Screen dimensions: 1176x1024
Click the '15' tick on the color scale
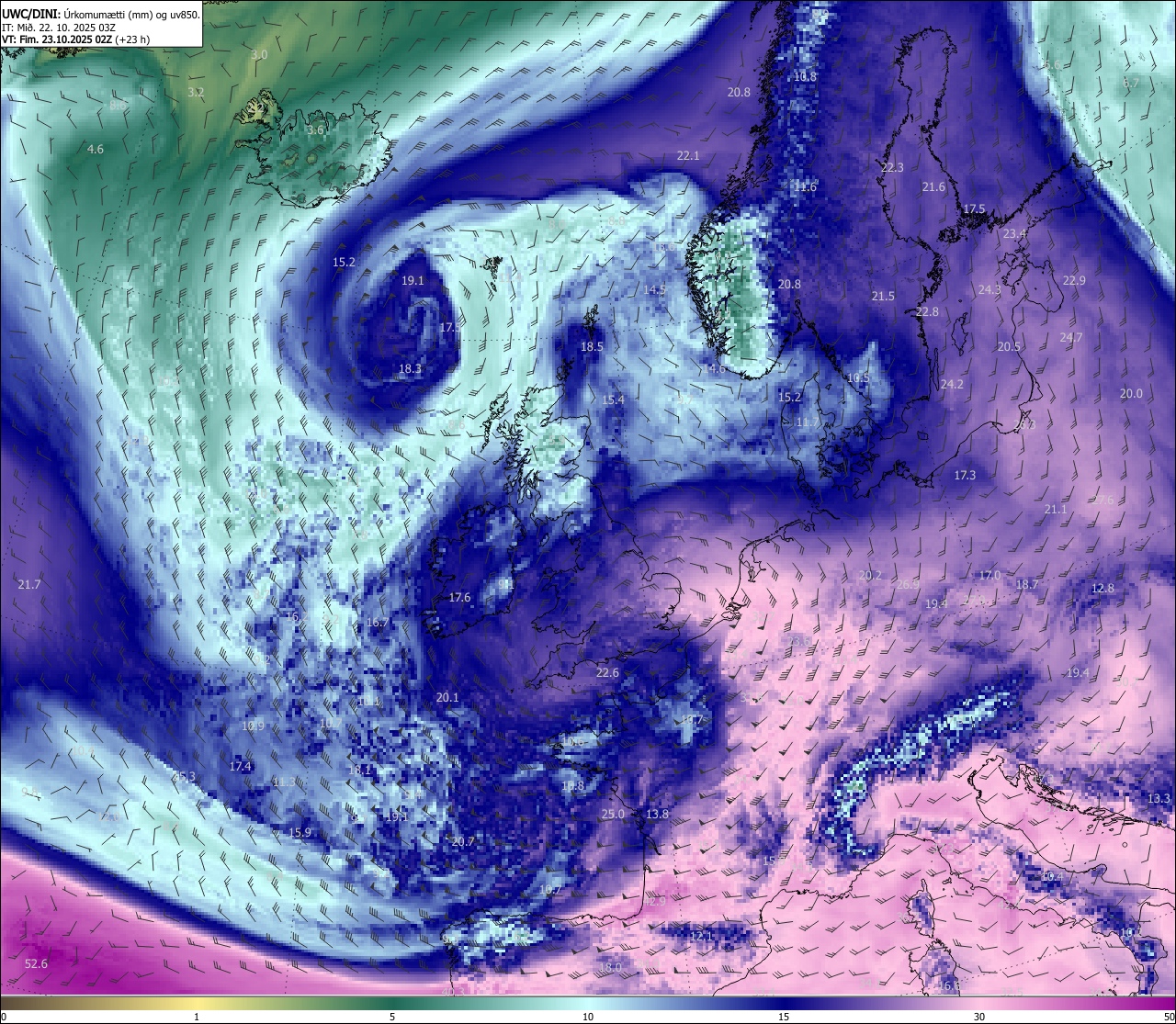tap(784, 1017)
